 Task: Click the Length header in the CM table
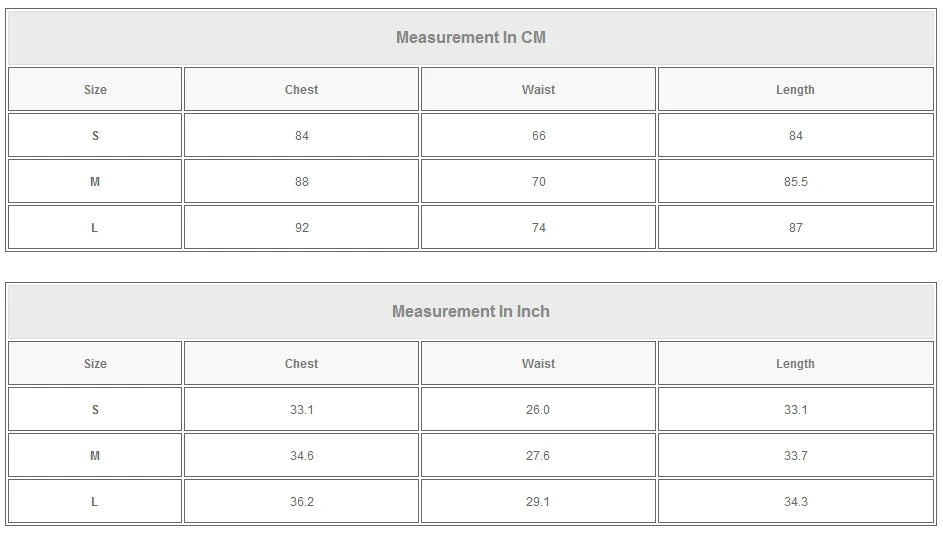[795, 90]
